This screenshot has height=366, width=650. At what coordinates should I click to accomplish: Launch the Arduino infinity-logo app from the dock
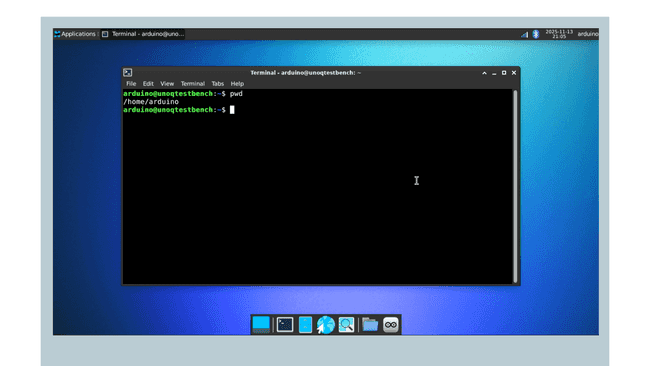point(390,325)
